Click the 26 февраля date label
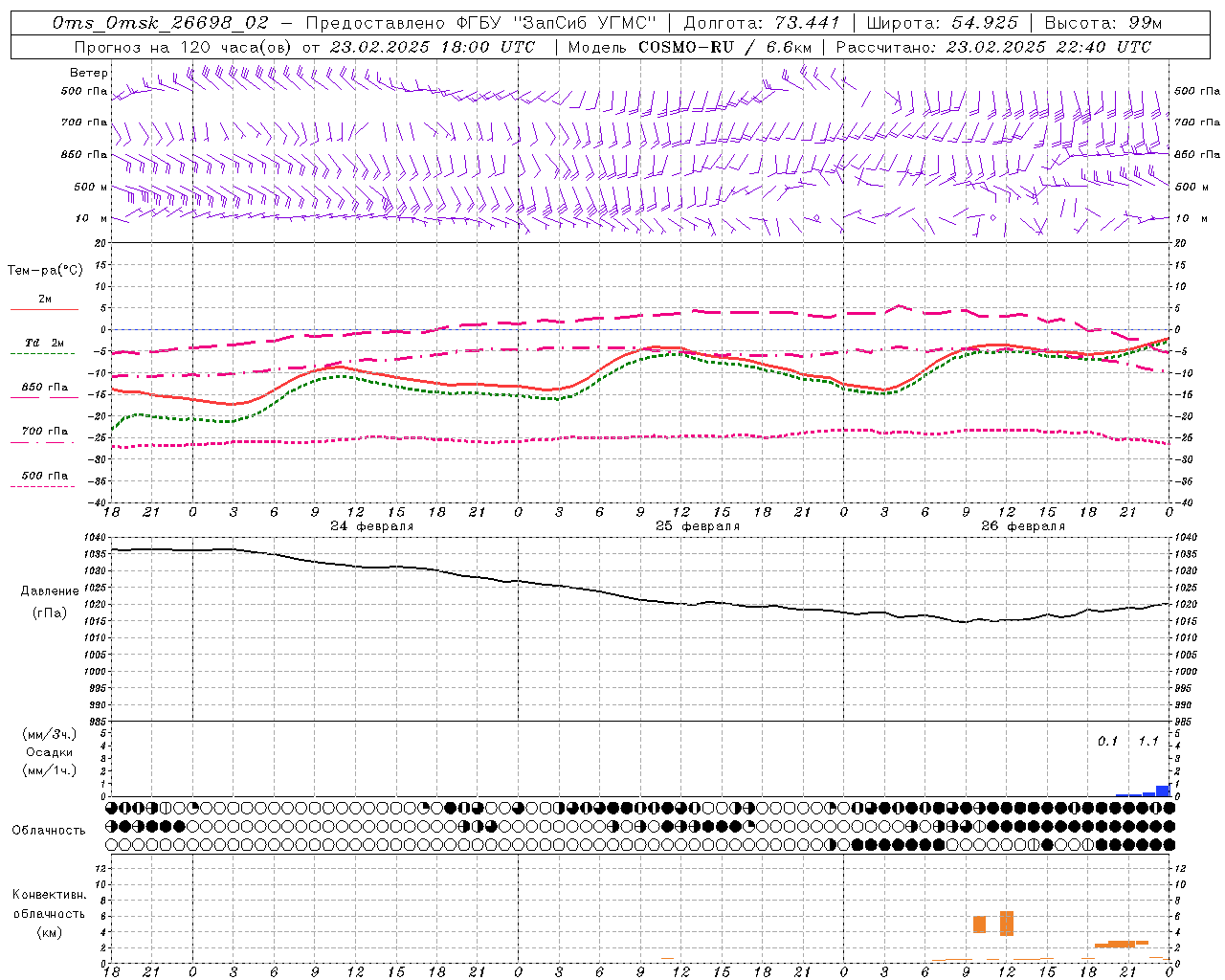Screen dimensions: 1225x980 1023,526
